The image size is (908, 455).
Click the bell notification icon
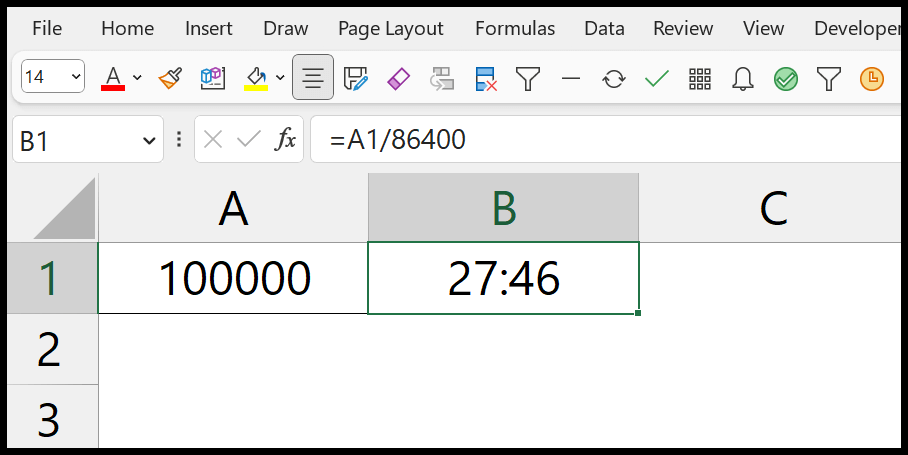tap(742, 78)
